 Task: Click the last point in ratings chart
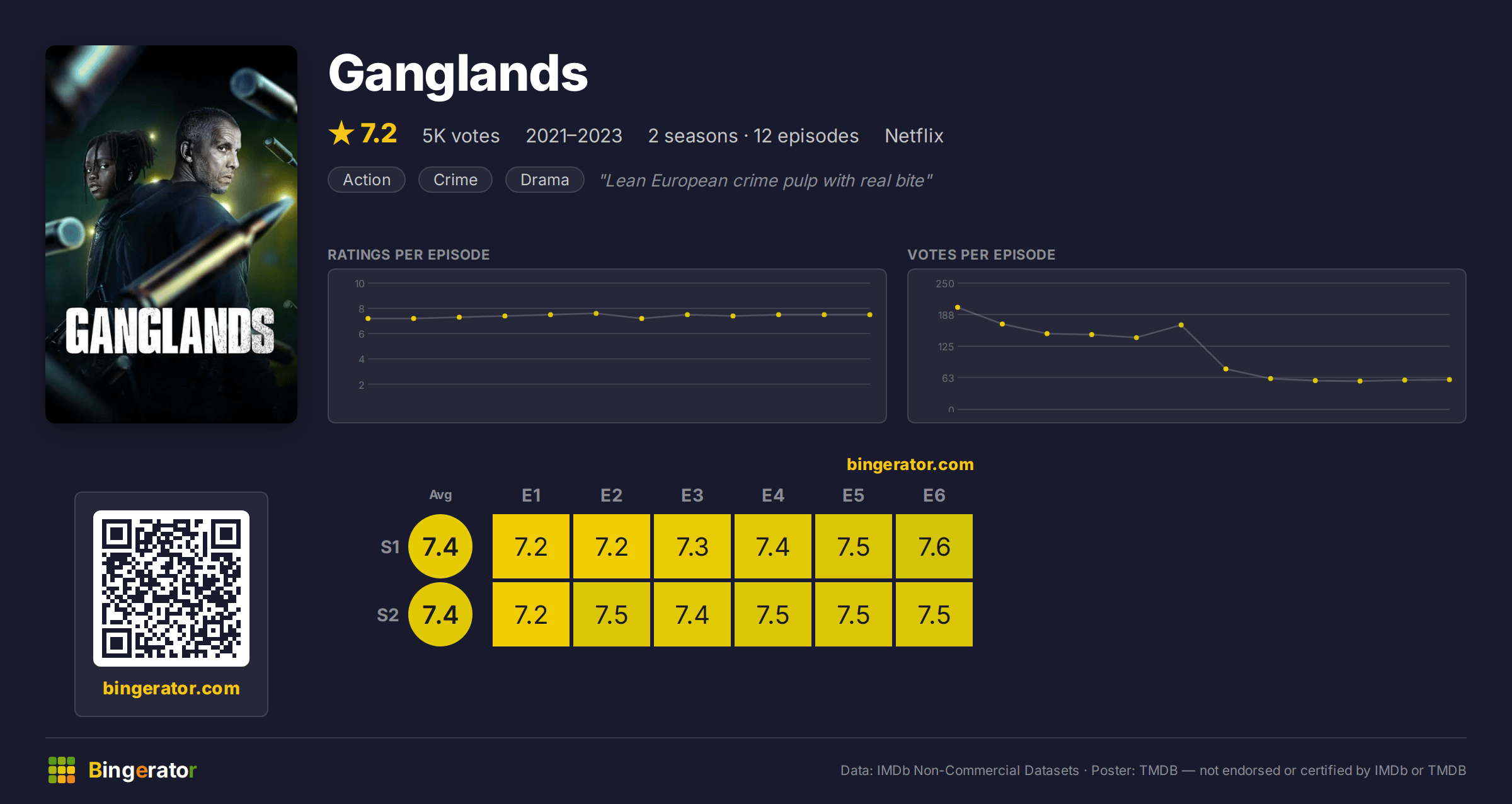click(870, 314)
